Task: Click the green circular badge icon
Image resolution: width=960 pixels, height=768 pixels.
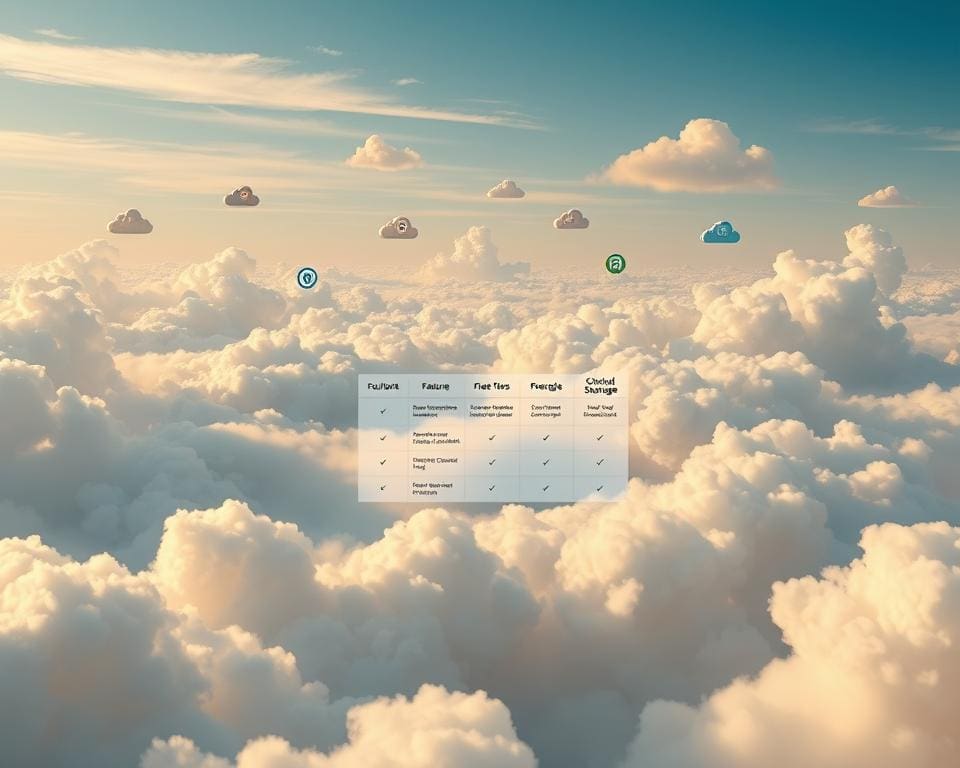Action: pyautogui.click(x=615, y=264)
